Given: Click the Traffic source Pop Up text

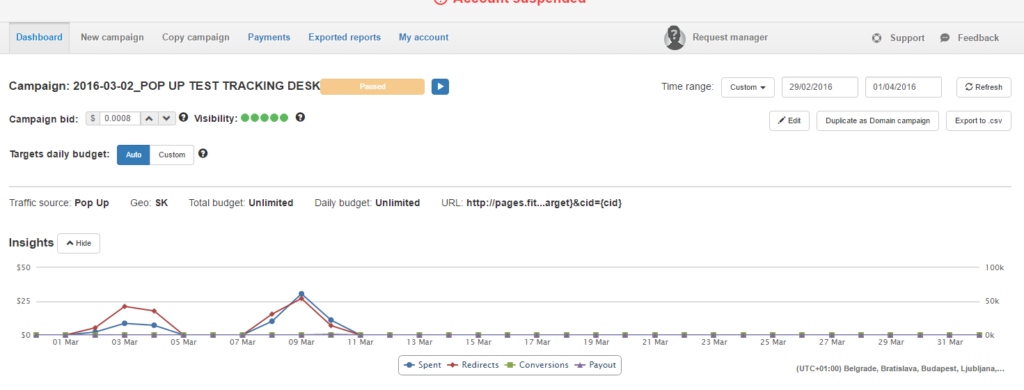Looking at the screenshot, I should tap(91, 203).
